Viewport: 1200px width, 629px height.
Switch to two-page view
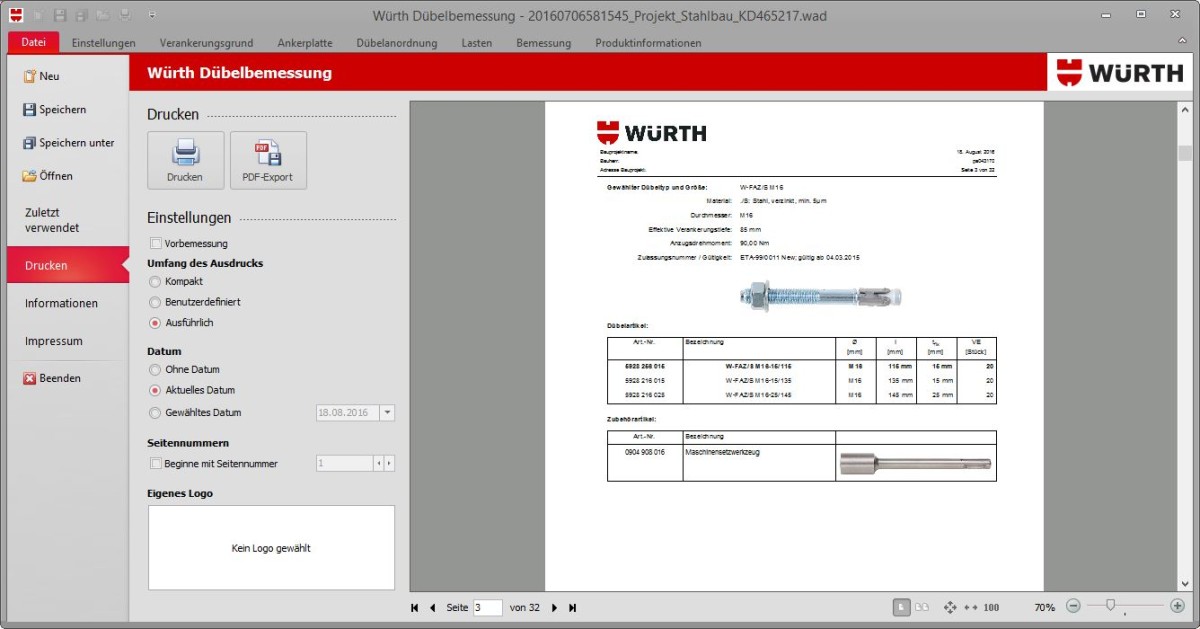tap(922, 606)
